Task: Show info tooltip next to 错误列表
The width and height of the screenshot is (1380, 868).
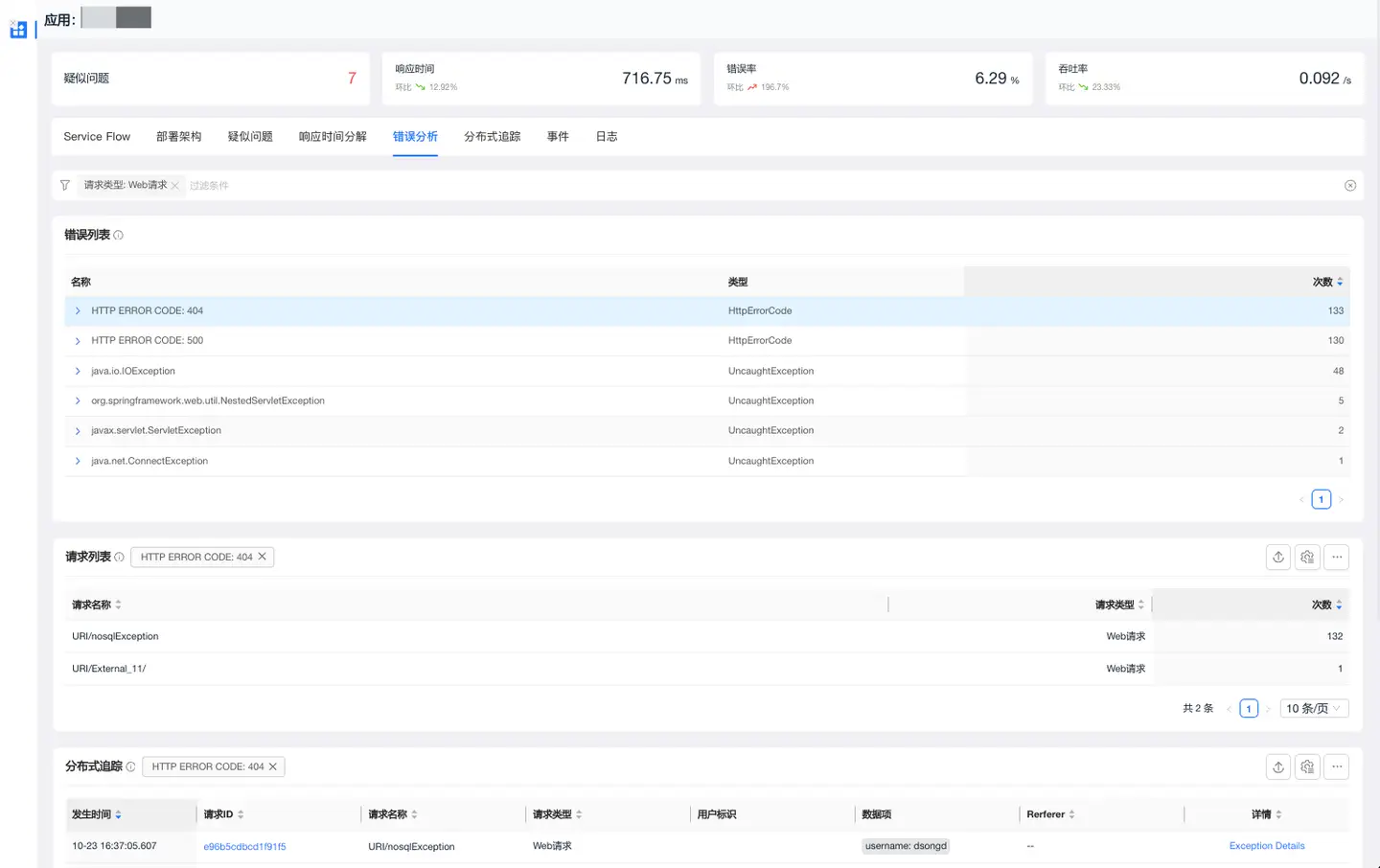Action: coord(119,236)
